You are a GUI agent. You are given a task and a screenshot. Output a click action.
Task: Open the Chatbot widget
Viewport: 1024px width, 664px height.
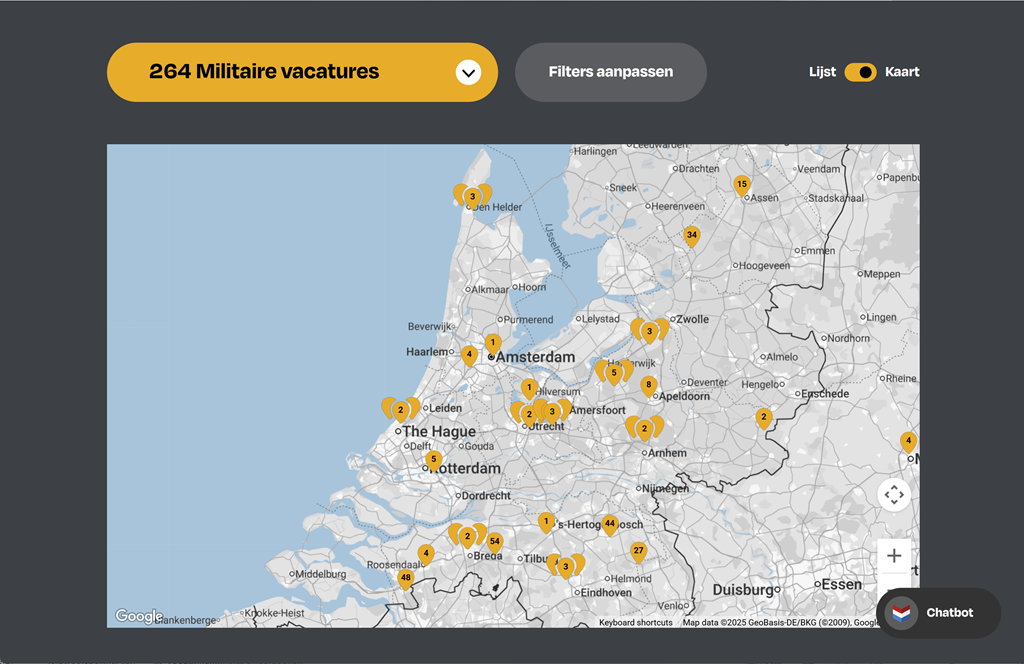click(937, 613)
